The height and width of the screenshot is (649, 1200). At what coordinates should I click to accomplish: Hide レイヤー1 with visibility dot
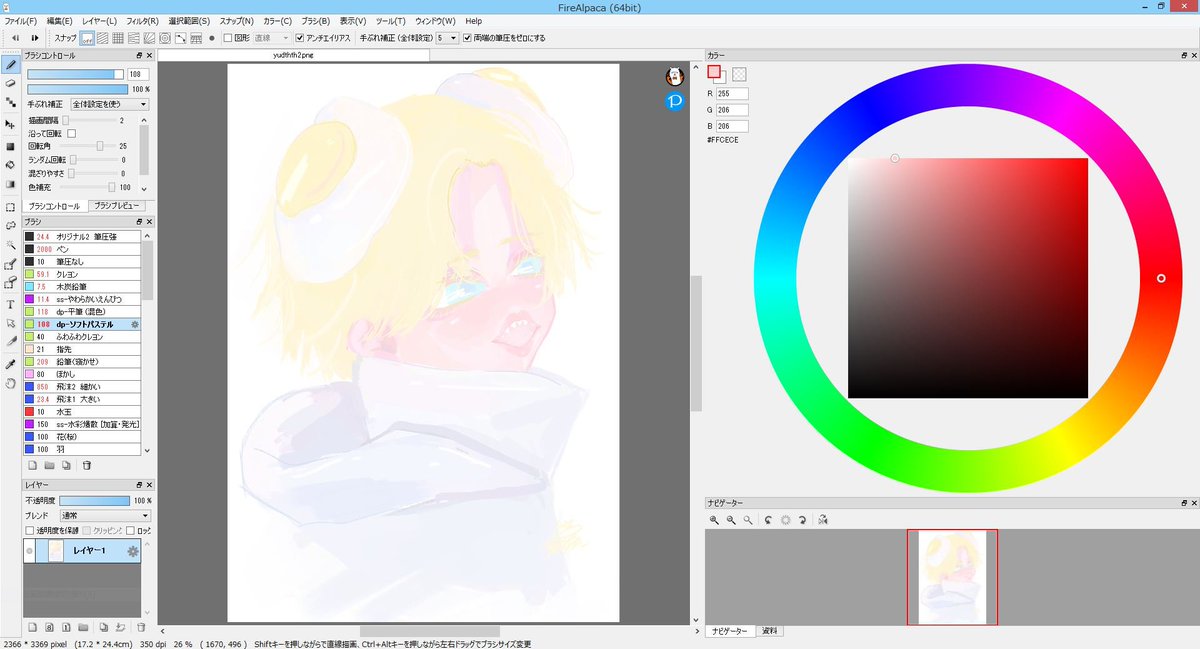(x=30, y=551)
